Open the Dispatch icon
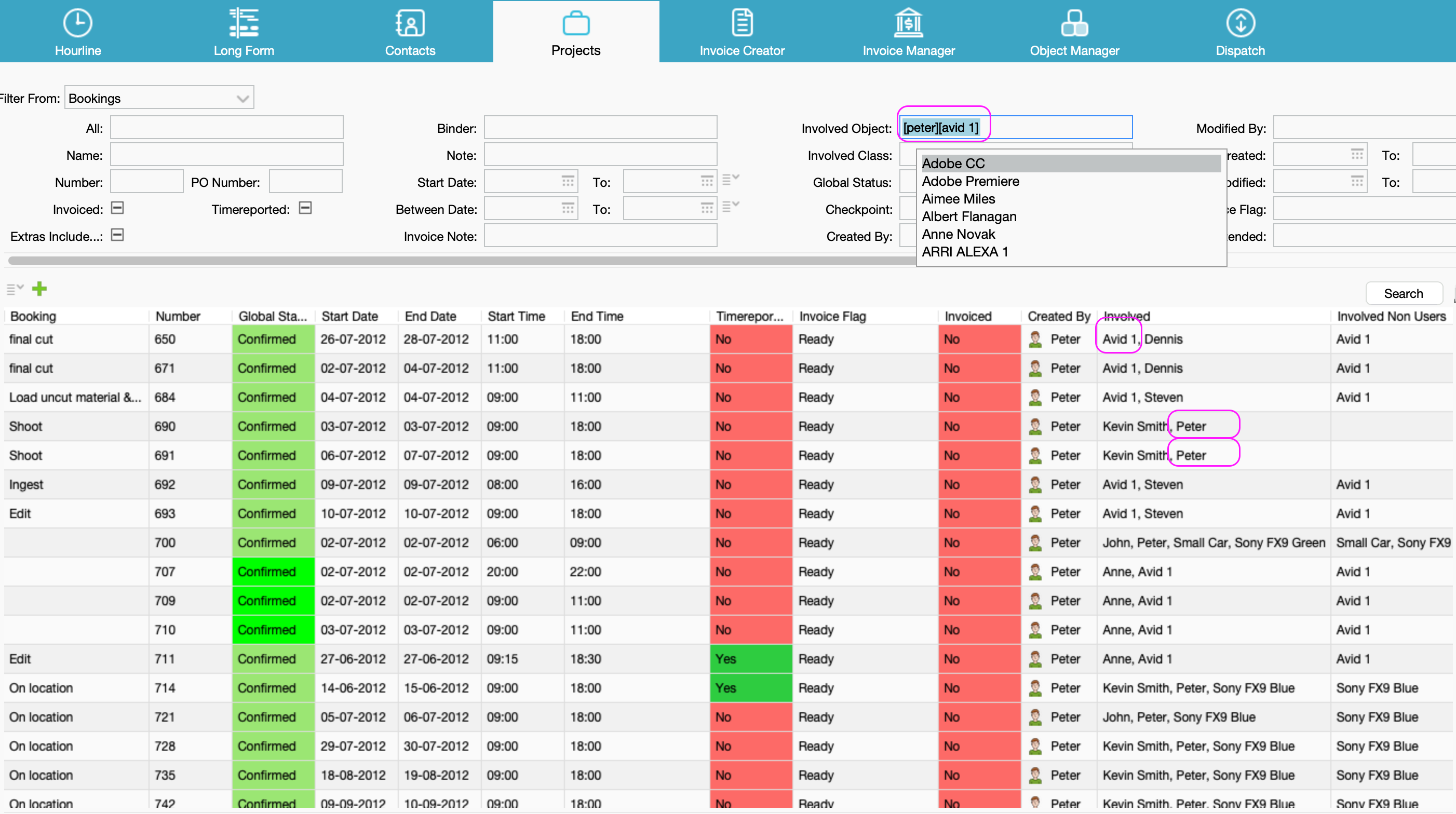1456x814 pixels. click(1240, 23)
